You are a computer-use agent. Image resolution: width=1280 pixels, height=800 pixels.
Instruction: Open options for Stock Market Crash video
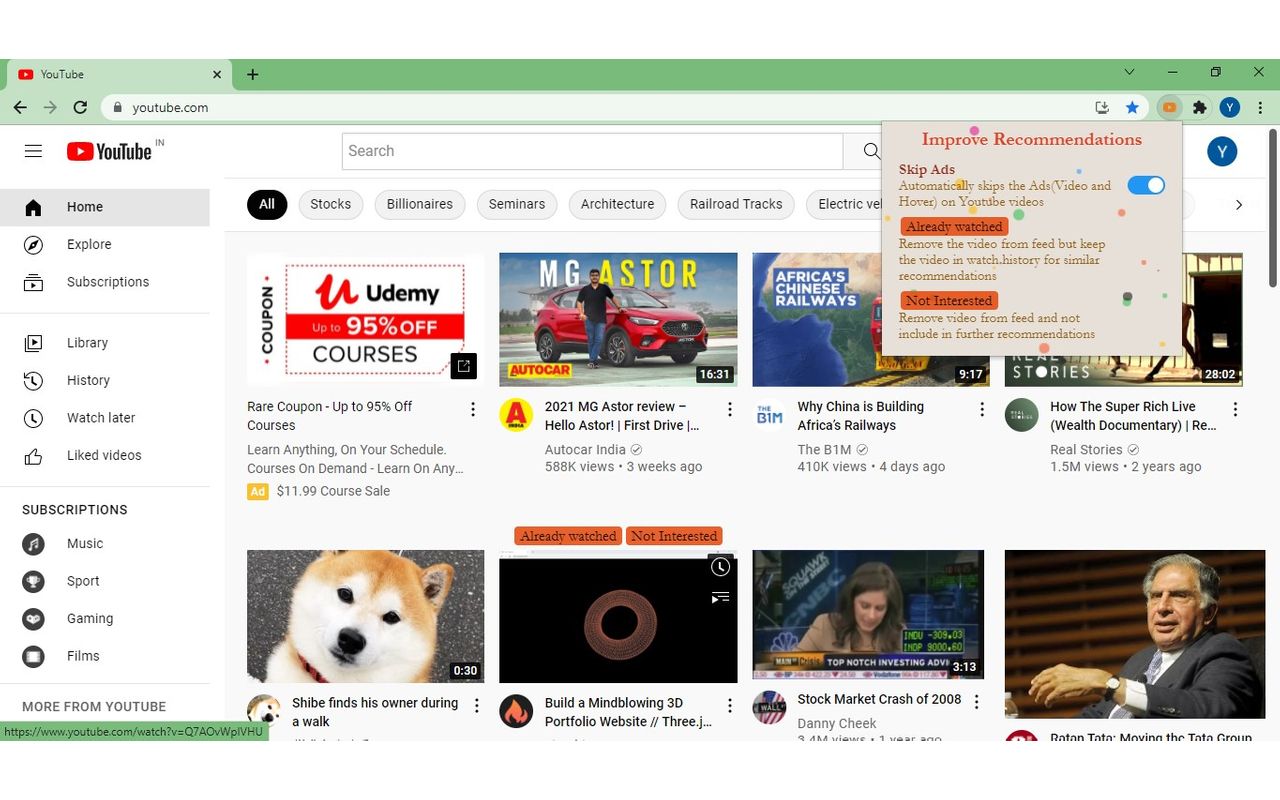coord(977,702)
